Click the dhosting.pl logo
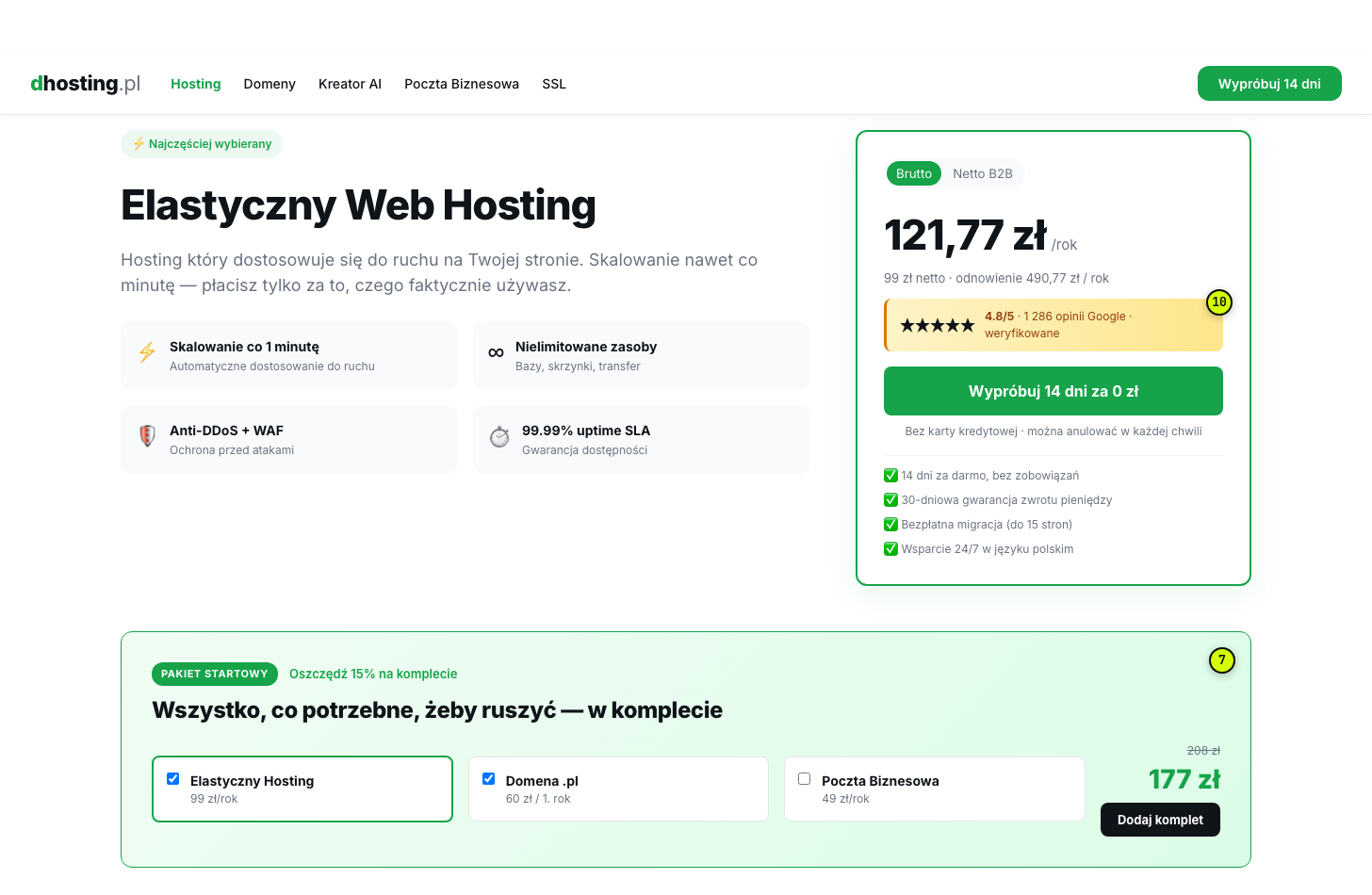1372x895 pixels. click(86, 84)
